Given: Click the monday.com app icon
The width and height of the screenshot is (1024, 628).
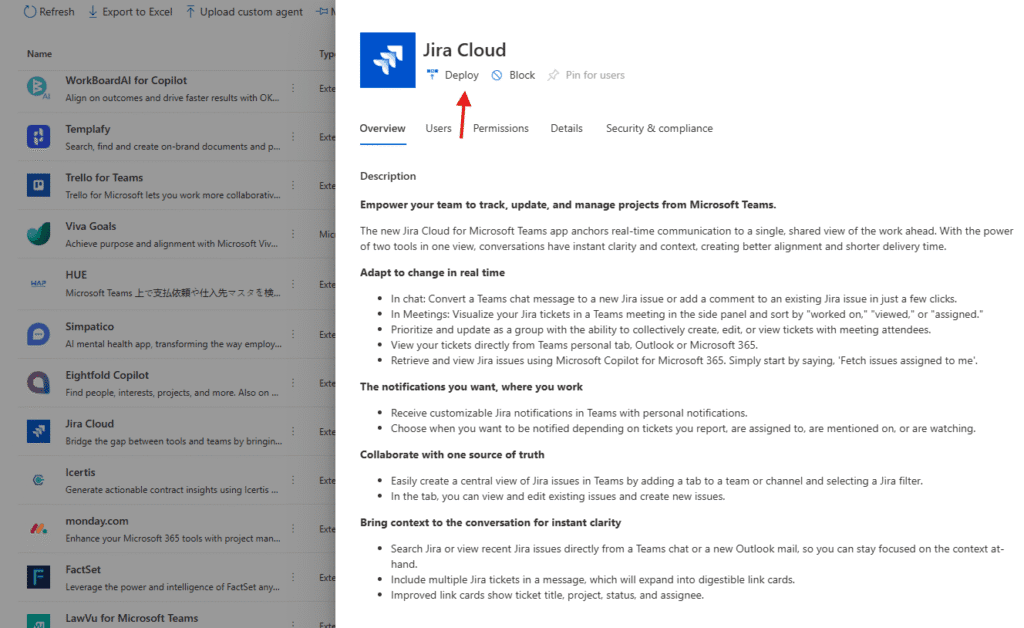Looking at the screenshot, I should click(x=38, y=528).
